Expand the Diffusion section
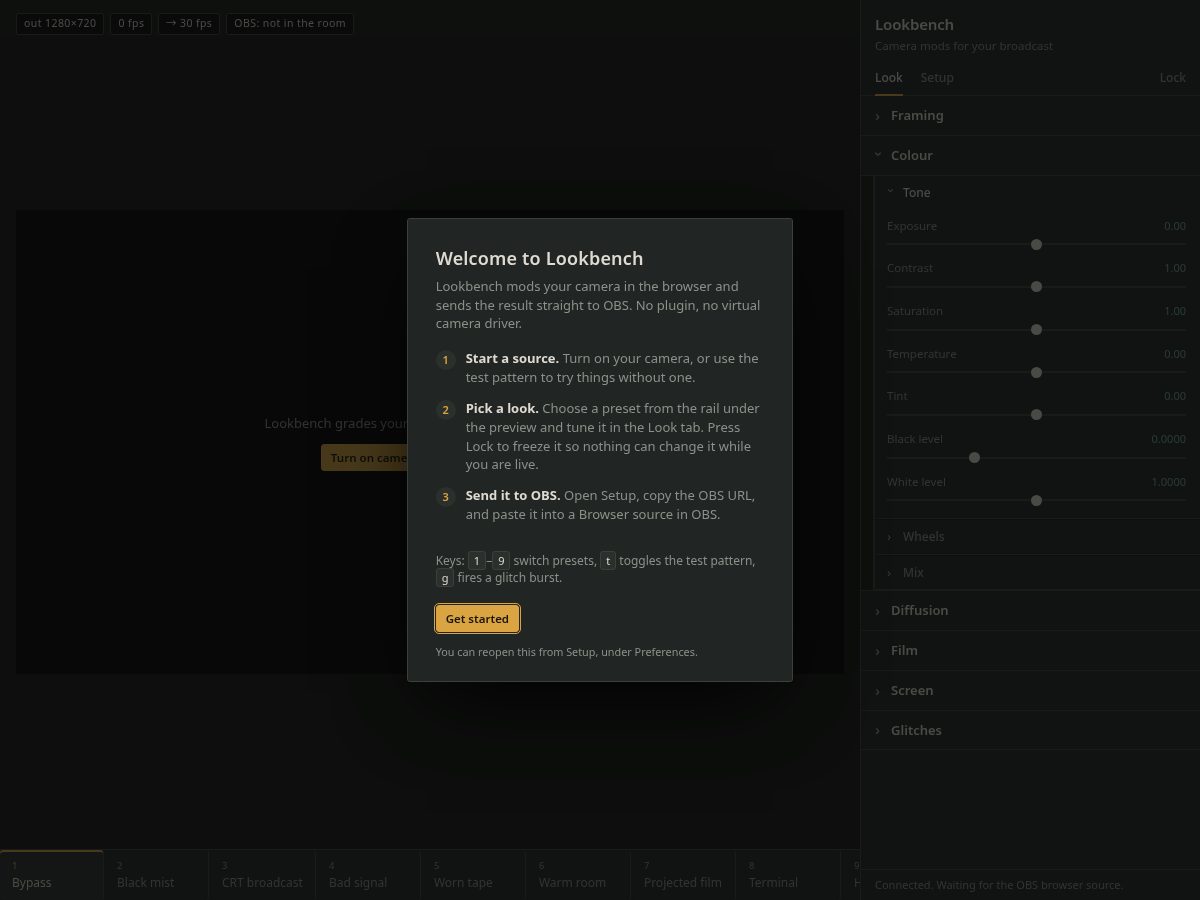 click(x=1030, y=611)
